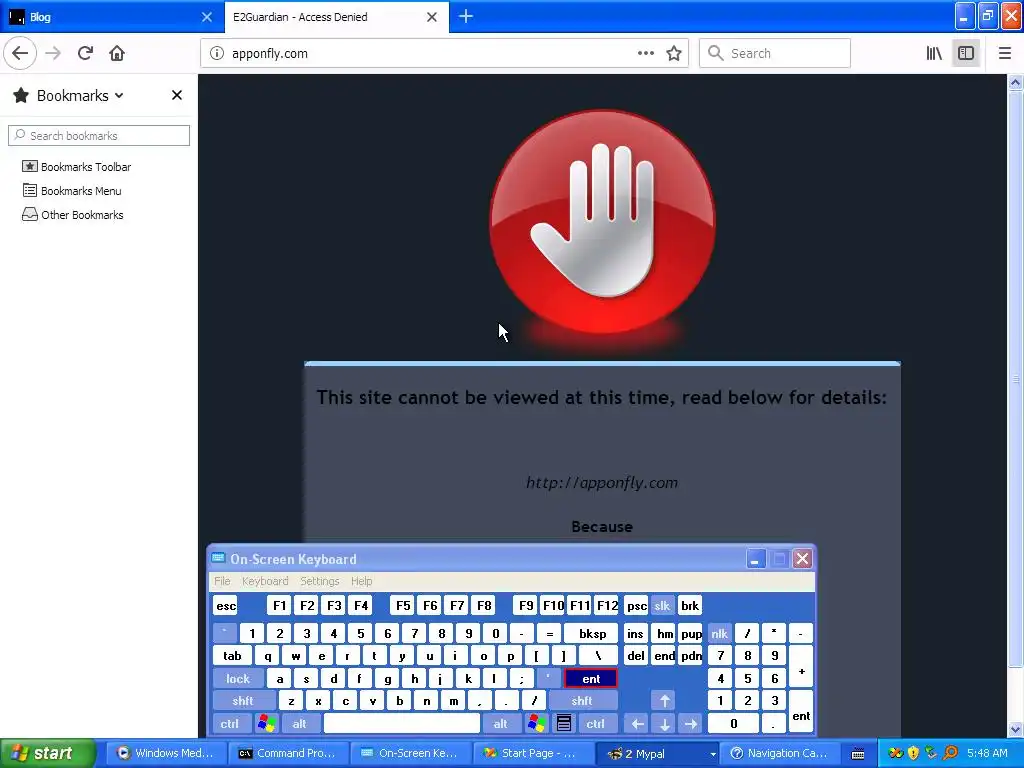Click the del key
Screen dimensions: 1024x768
636,656
